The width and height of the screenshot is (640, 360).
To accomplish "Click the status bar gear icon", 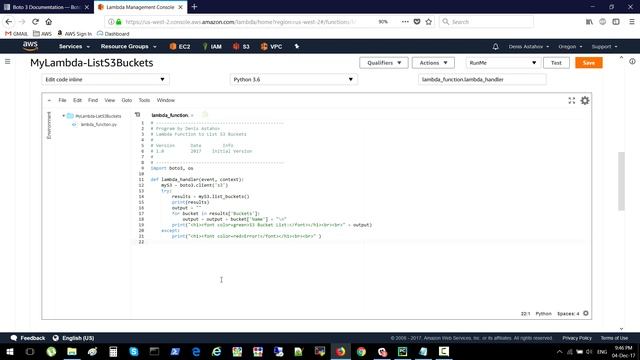I will 586,313.
